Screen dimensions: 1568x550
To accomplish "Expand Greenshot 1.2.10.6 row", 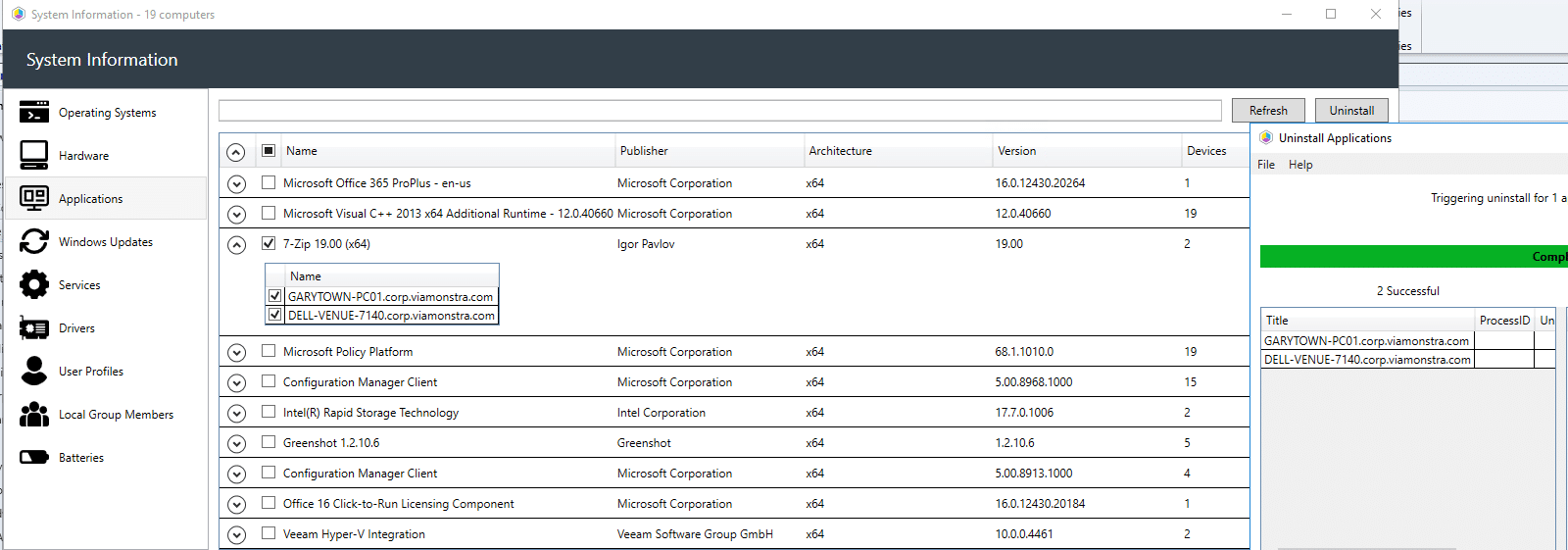I will 236,443.
